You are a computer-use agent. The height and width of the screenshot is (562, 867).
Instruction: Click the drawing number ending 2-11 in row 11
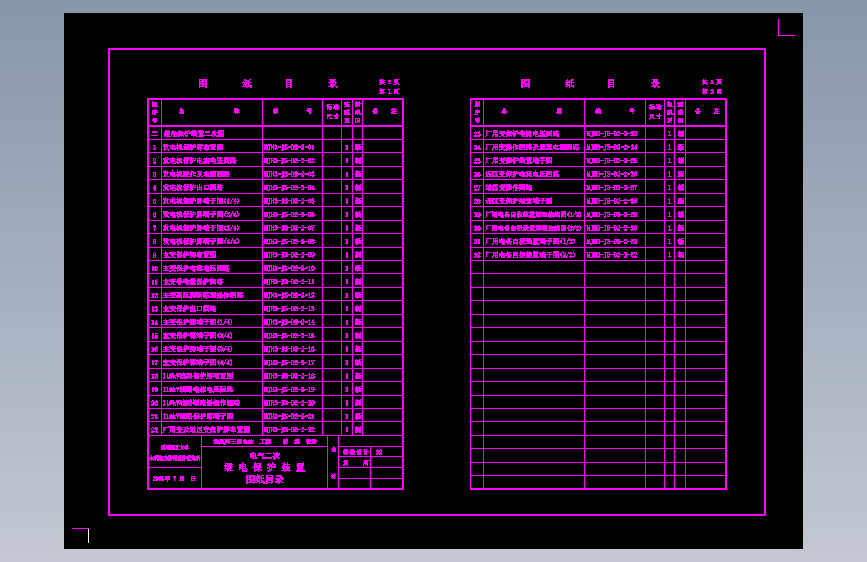289,282
